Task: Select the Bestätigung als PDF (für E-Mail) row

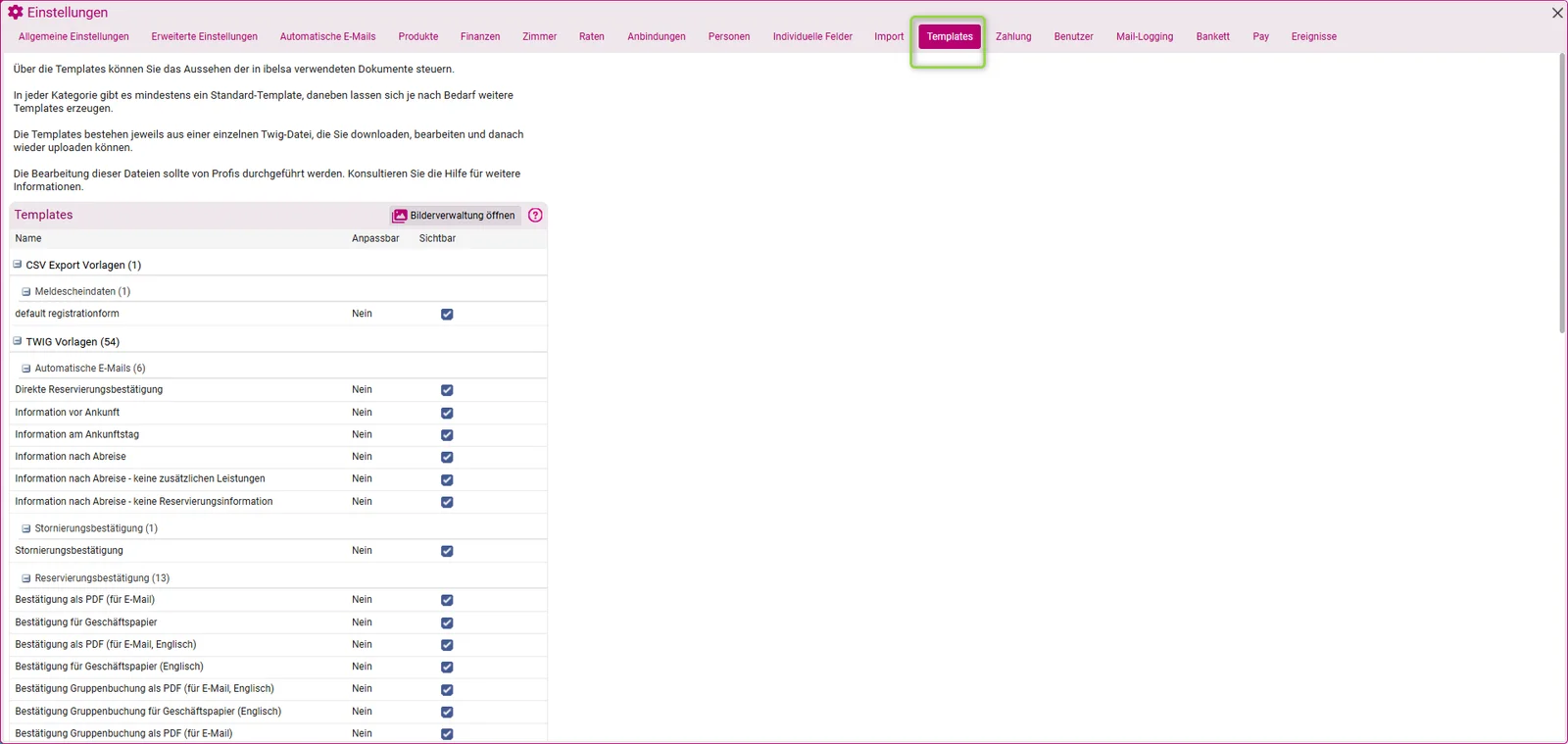Action: point(278,600)
